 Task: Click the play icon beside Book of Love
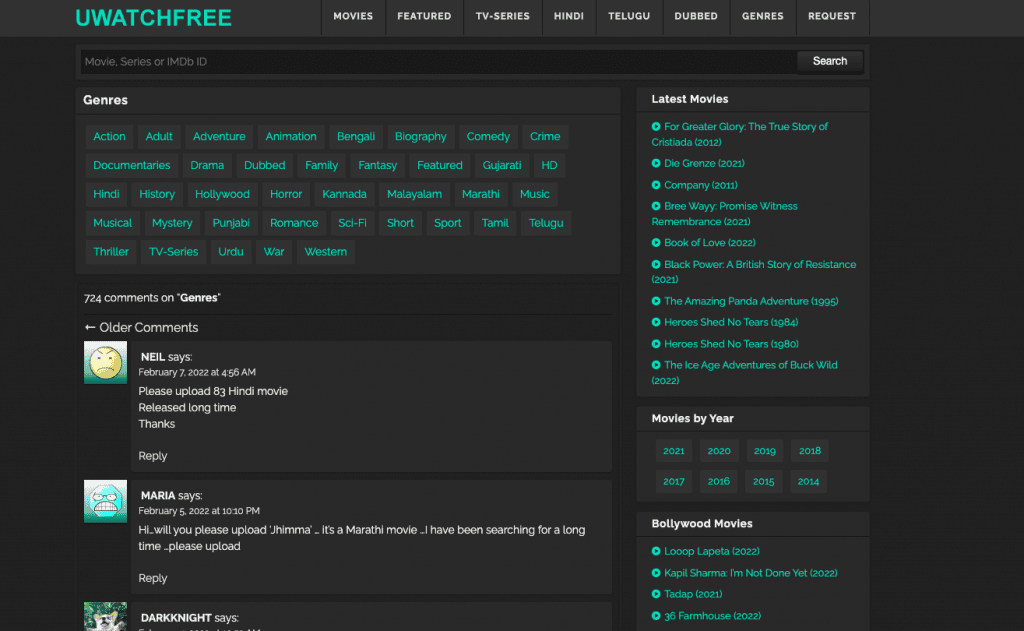pyautogui.click(x=656, y=243)
